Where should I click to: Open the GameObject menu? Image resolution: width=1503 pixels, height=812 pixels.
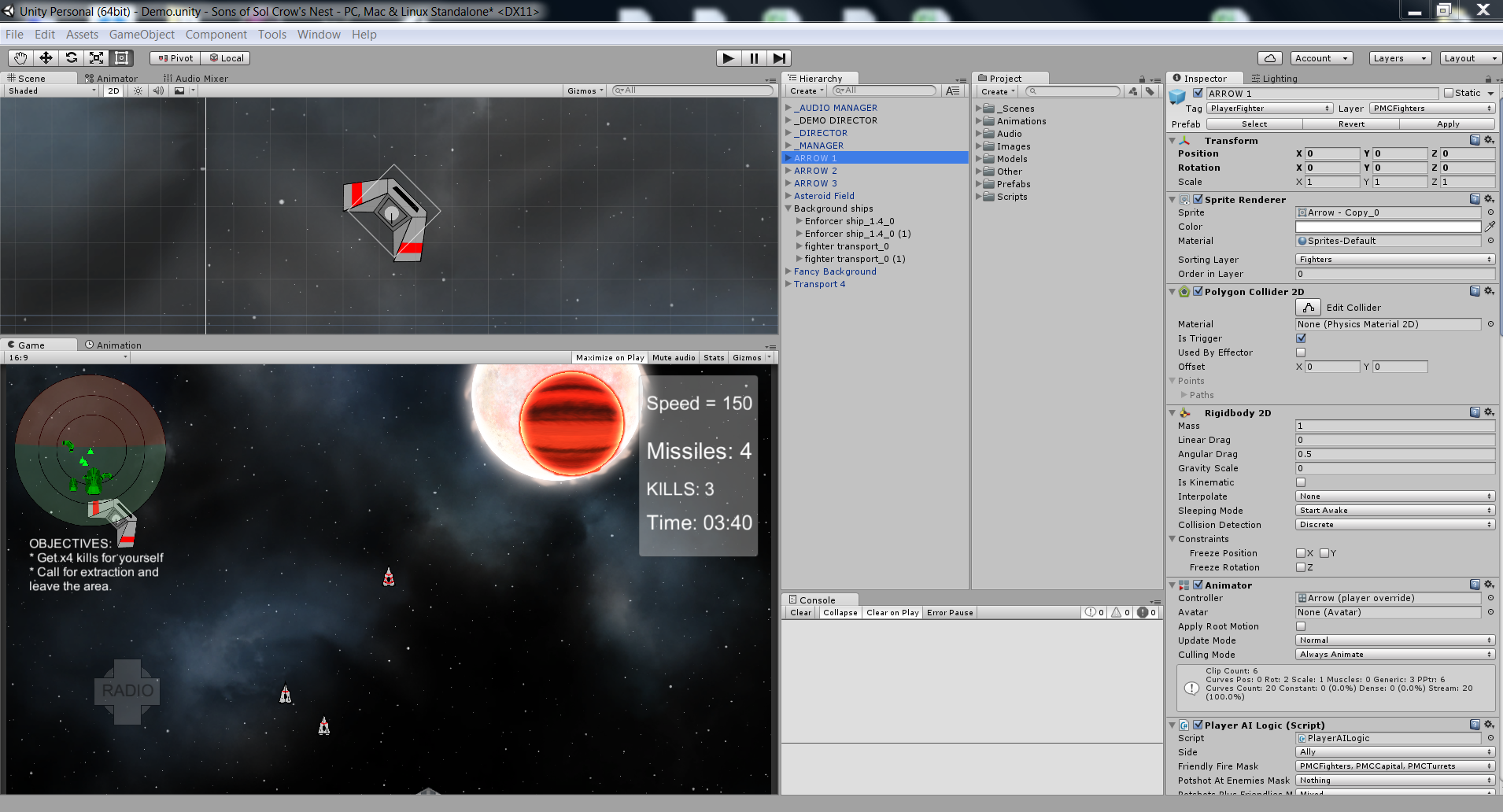point(142,35)
